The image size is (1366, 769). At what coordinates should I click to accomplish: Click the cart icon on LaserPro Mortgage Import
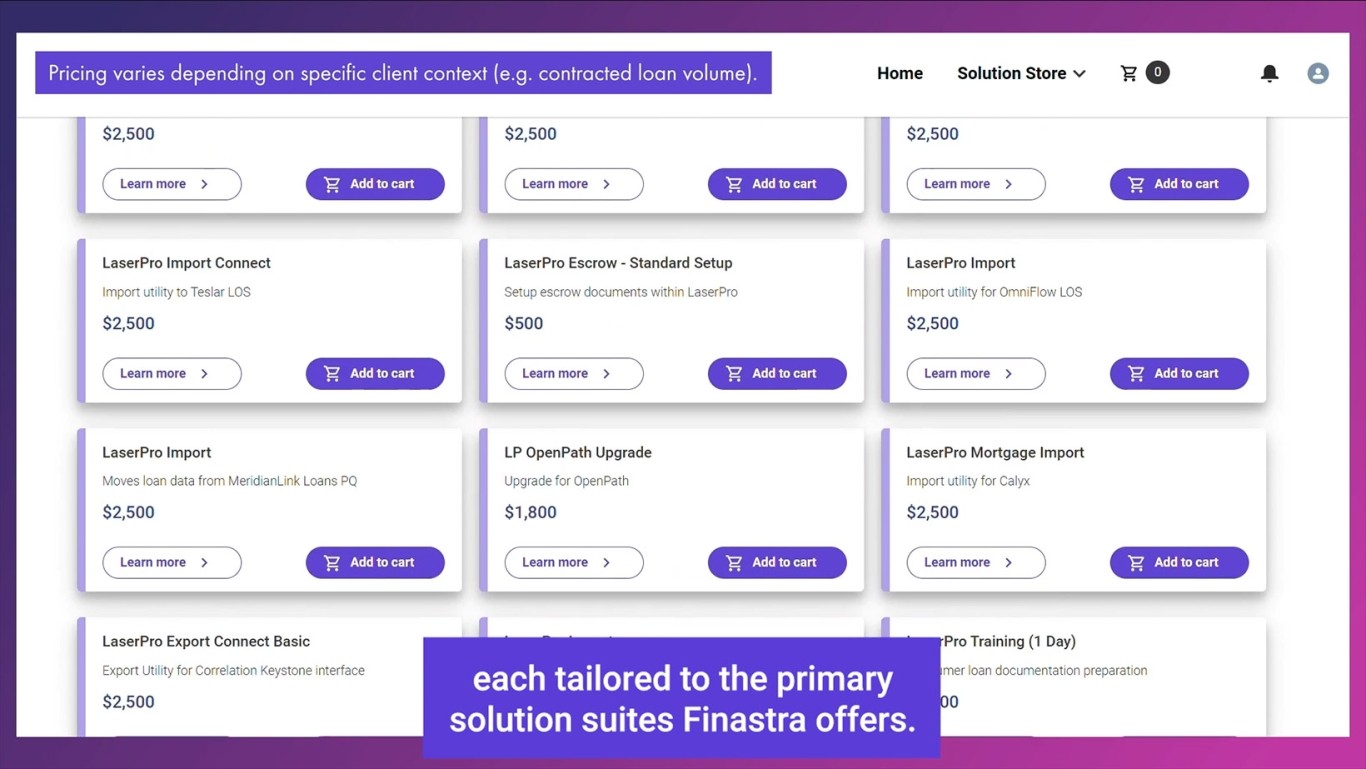(1135, 562)
